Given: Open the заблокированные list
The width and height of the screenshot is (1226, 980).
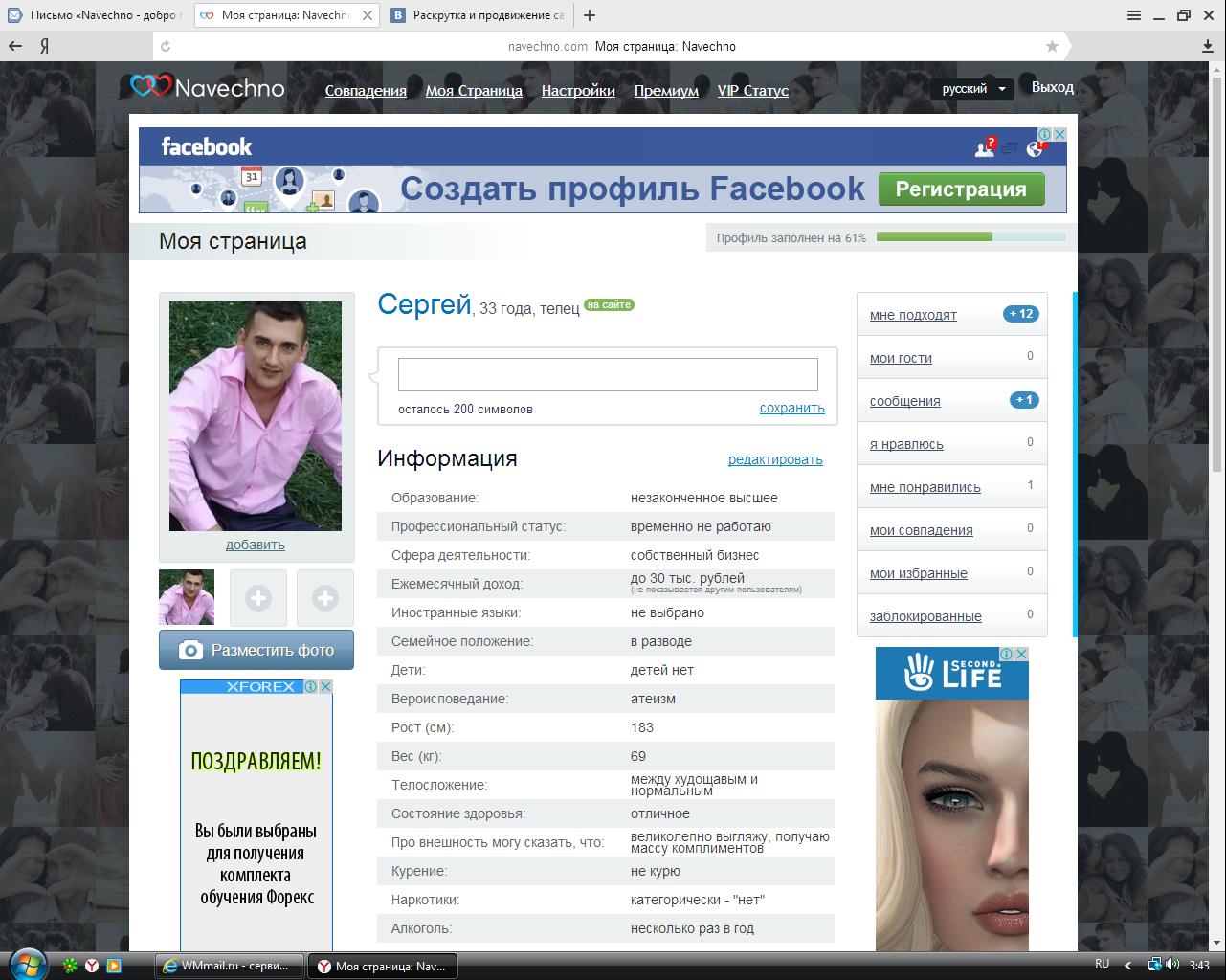Looking at the screenshot, I should tap(925, 616).
